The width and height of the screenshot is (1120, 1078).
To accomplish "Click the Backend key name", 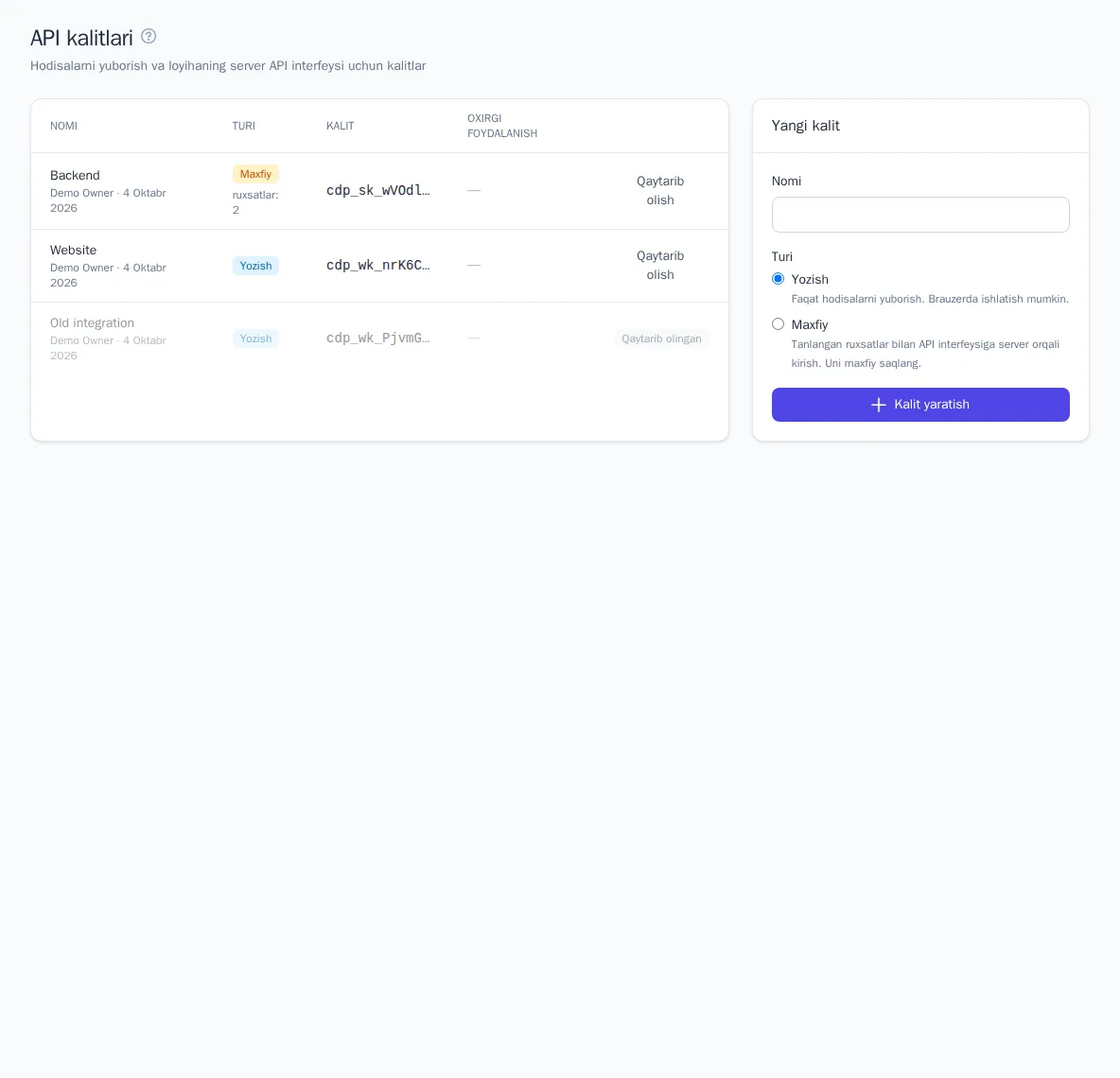I will point(75,176).
